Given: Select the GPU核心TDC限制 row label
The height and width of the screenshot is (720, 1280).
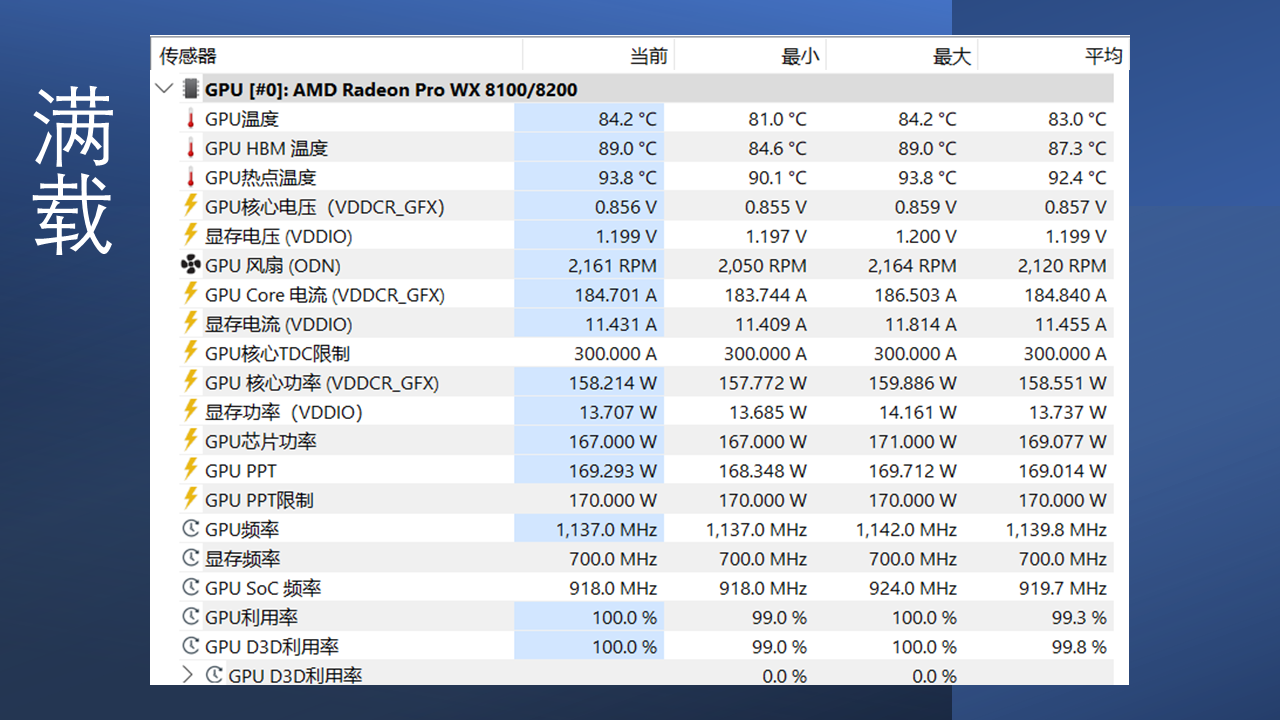Looking at the screenshot, I should pos(277,353).
